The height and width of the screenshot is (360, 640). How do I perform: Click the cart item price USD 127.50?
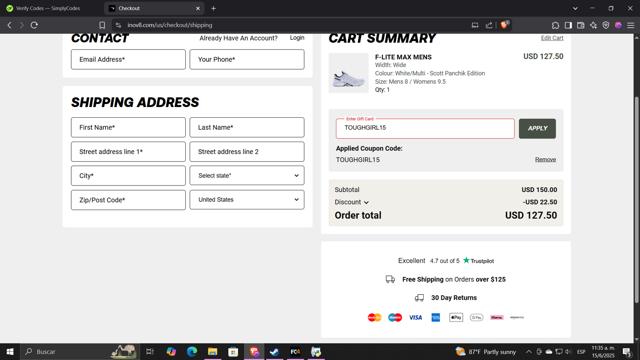tap(543, 56)
